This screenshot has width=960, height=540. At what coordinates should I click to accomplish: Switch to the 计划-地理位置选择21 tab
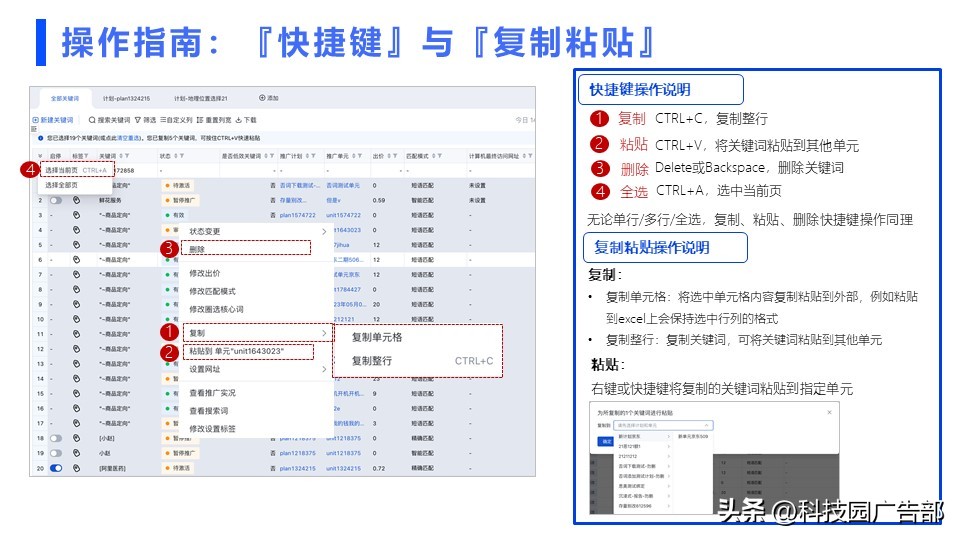point(200,99)
